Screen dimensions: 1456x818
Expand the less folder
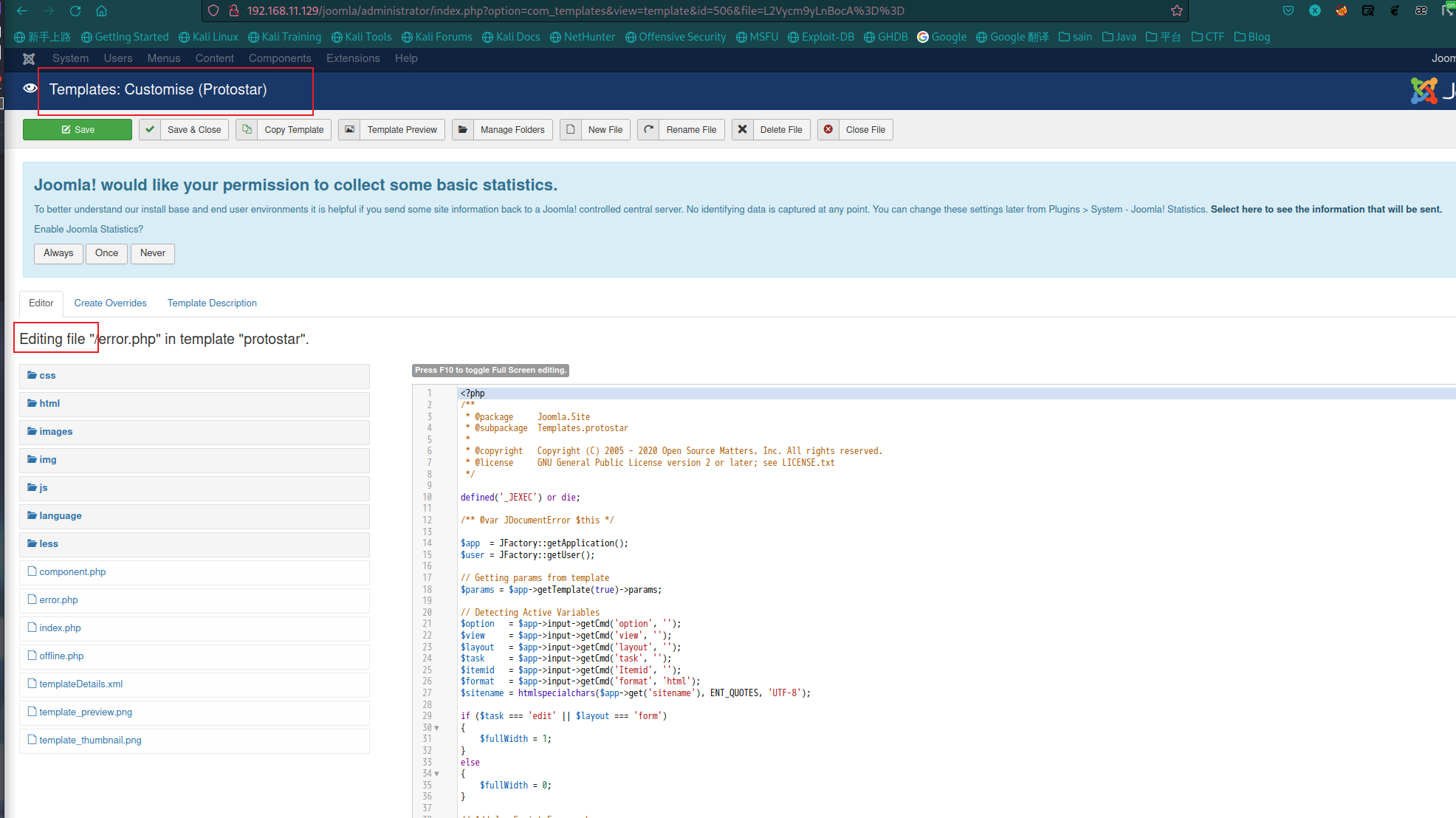pos(194,544)
